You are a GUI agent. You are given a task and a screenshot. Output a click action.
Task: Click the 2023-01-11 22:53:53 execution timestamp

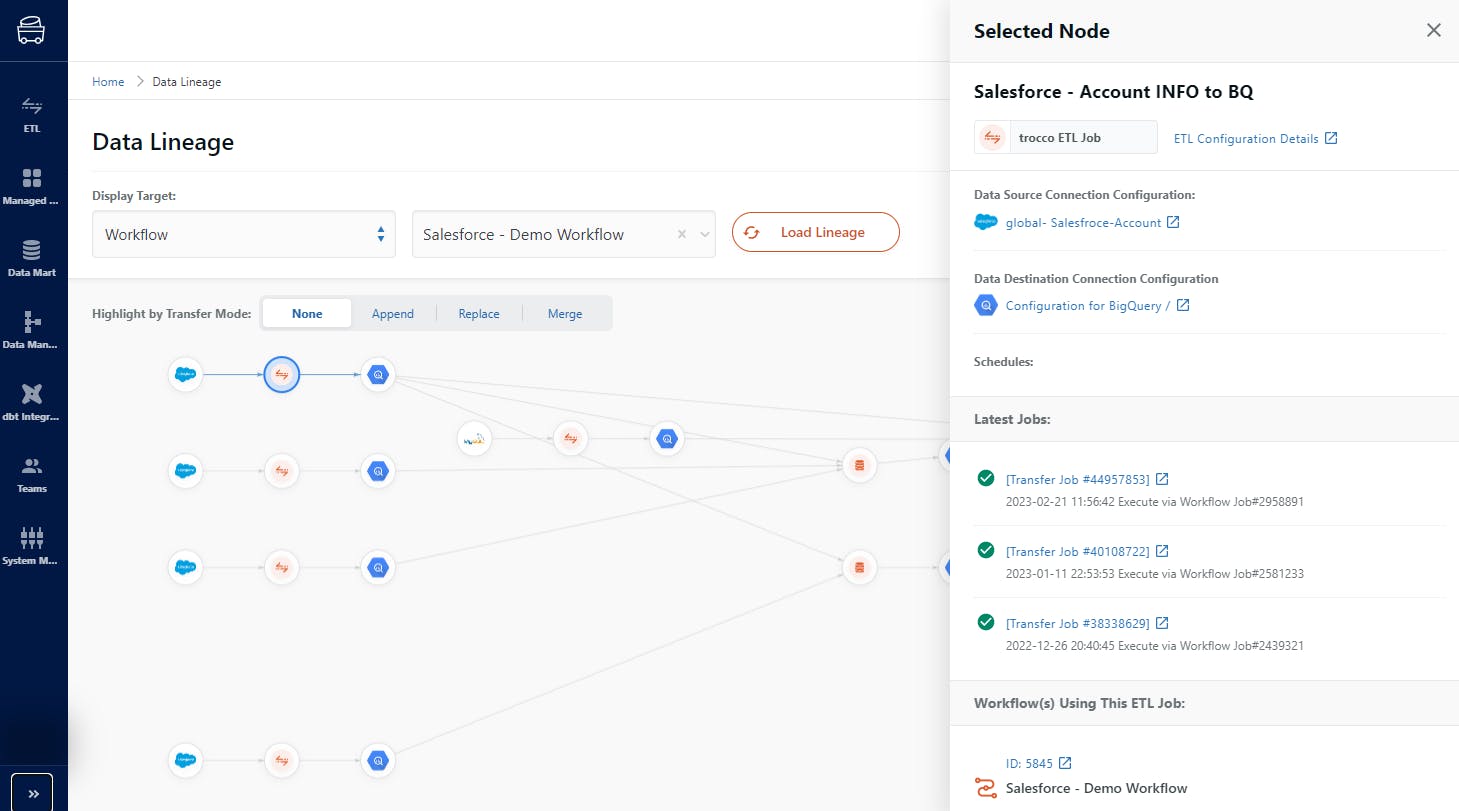click(x=1060, y=574)
